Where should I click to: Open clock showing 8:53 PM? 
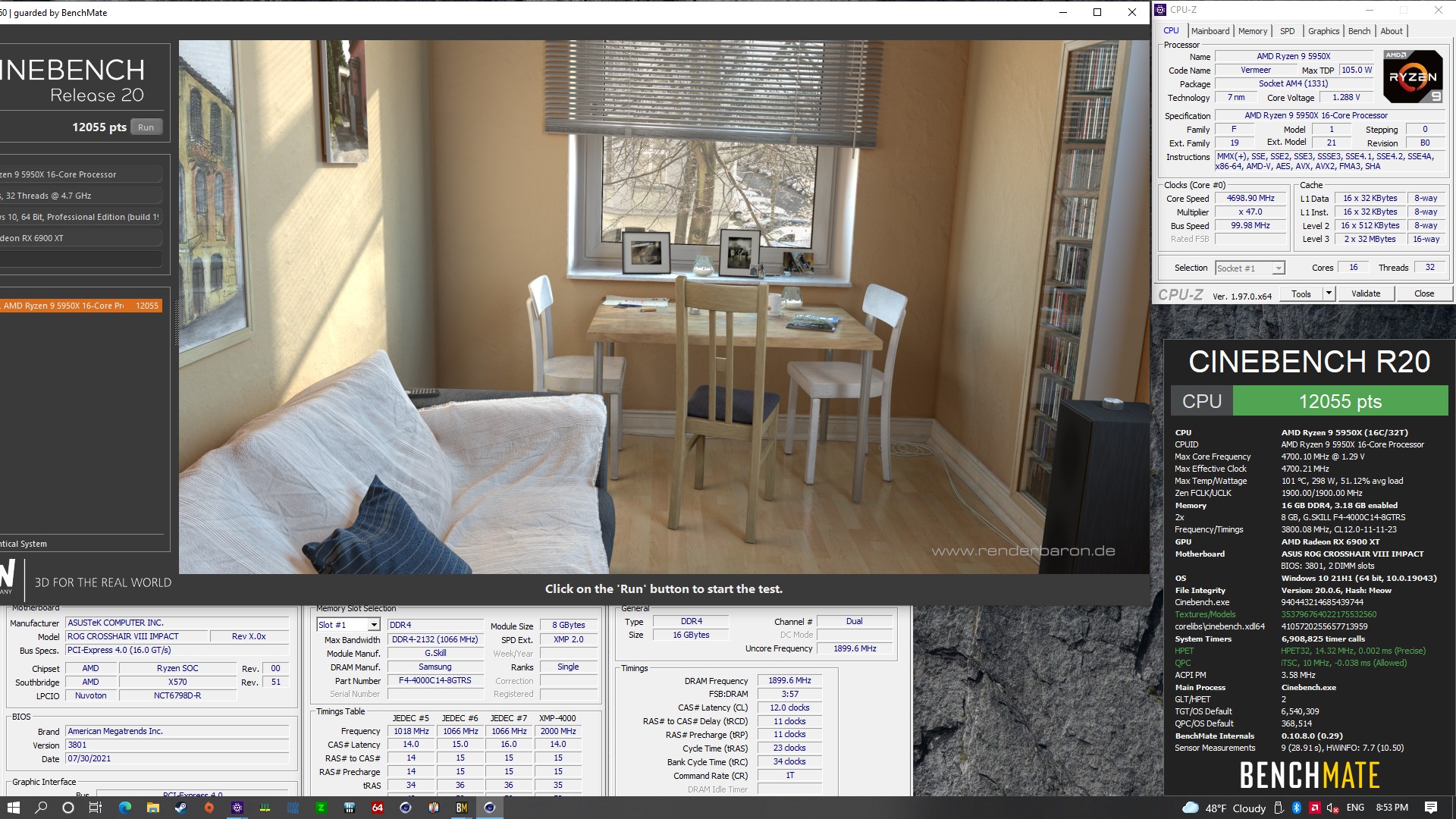(x=1392, y=808)
